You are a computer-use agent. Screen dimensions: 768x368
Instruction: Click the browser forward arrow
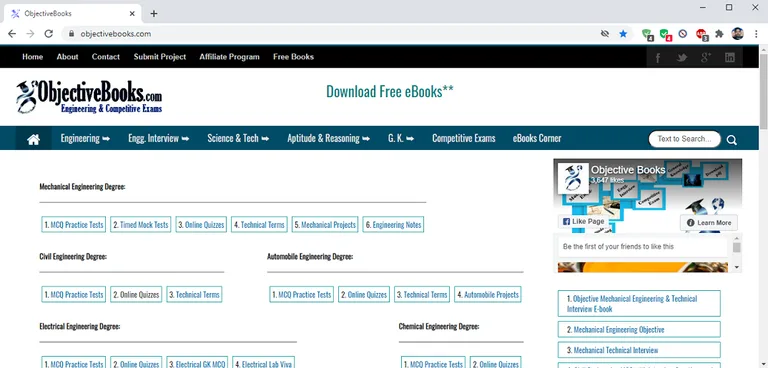(30, 34)
